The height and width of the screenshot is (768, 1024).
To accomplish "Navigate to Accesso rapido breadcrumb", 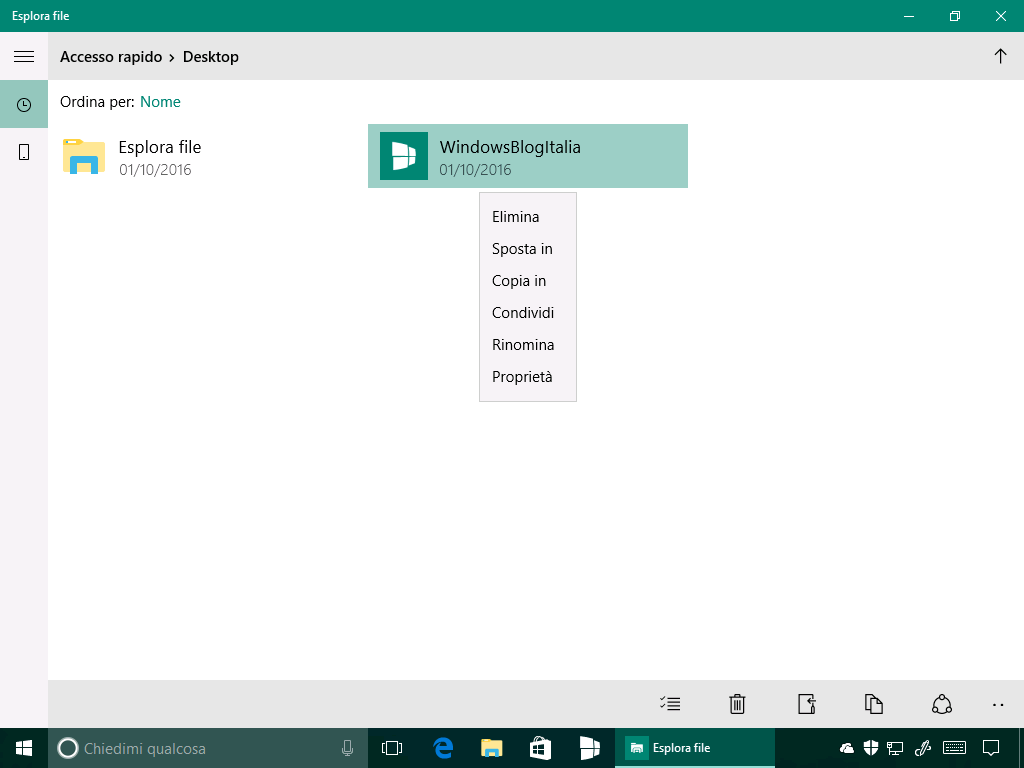I will click(111, 57).
